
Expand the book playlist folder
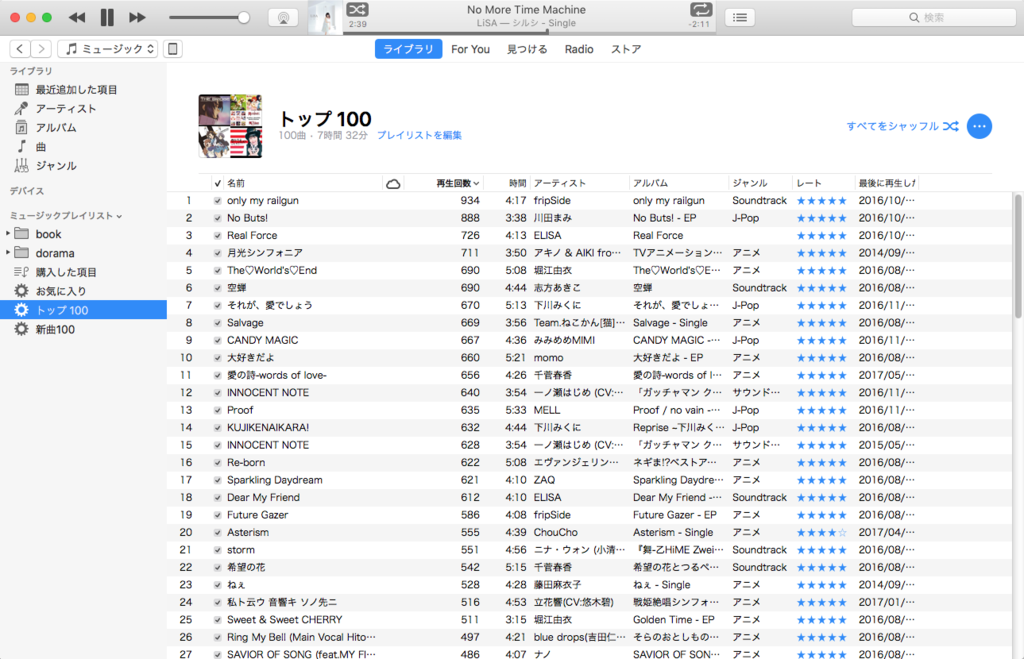point(8,233)
